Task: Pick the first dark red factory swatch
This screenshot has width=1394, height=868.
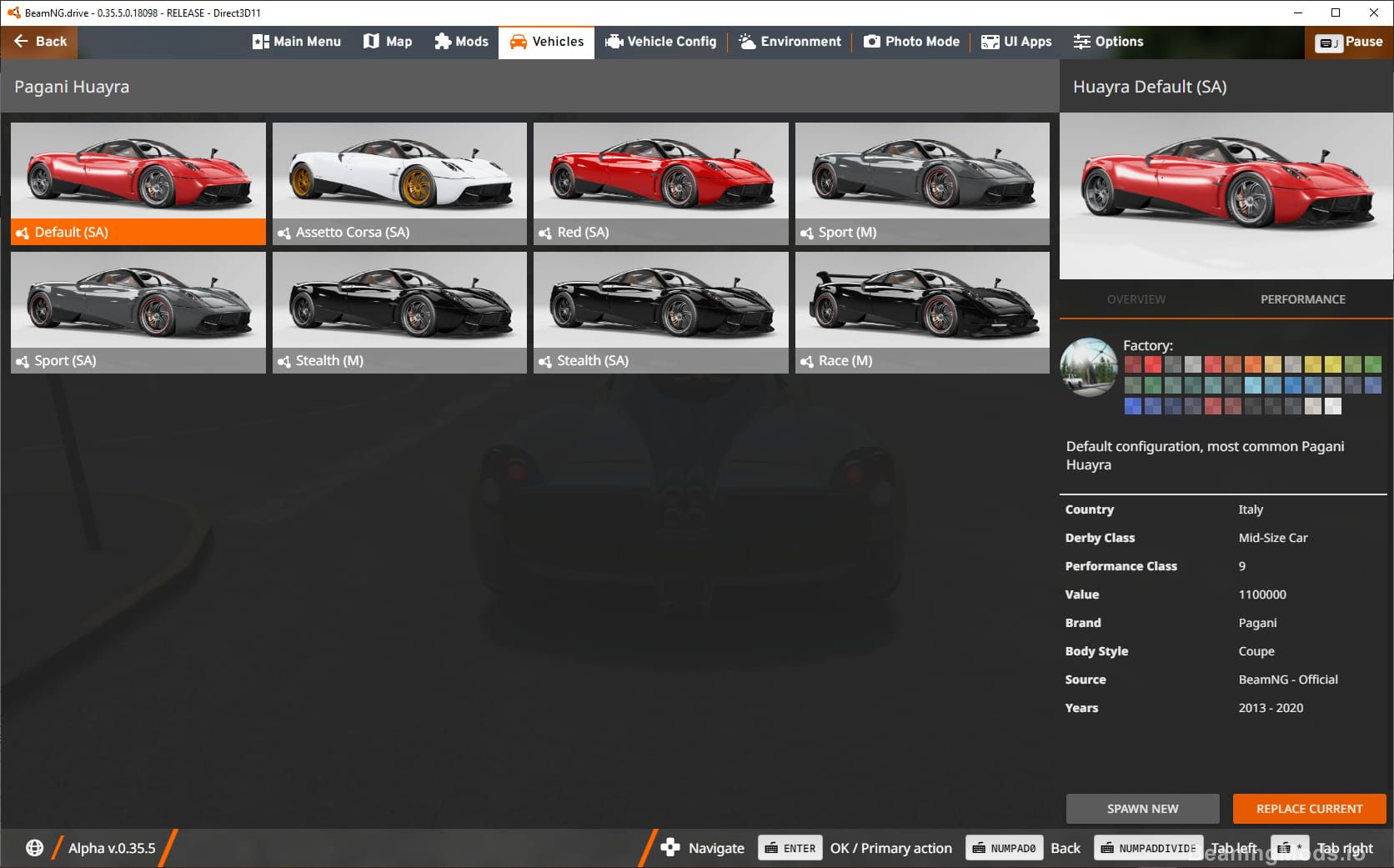Action: click(x=1133, y=364)
